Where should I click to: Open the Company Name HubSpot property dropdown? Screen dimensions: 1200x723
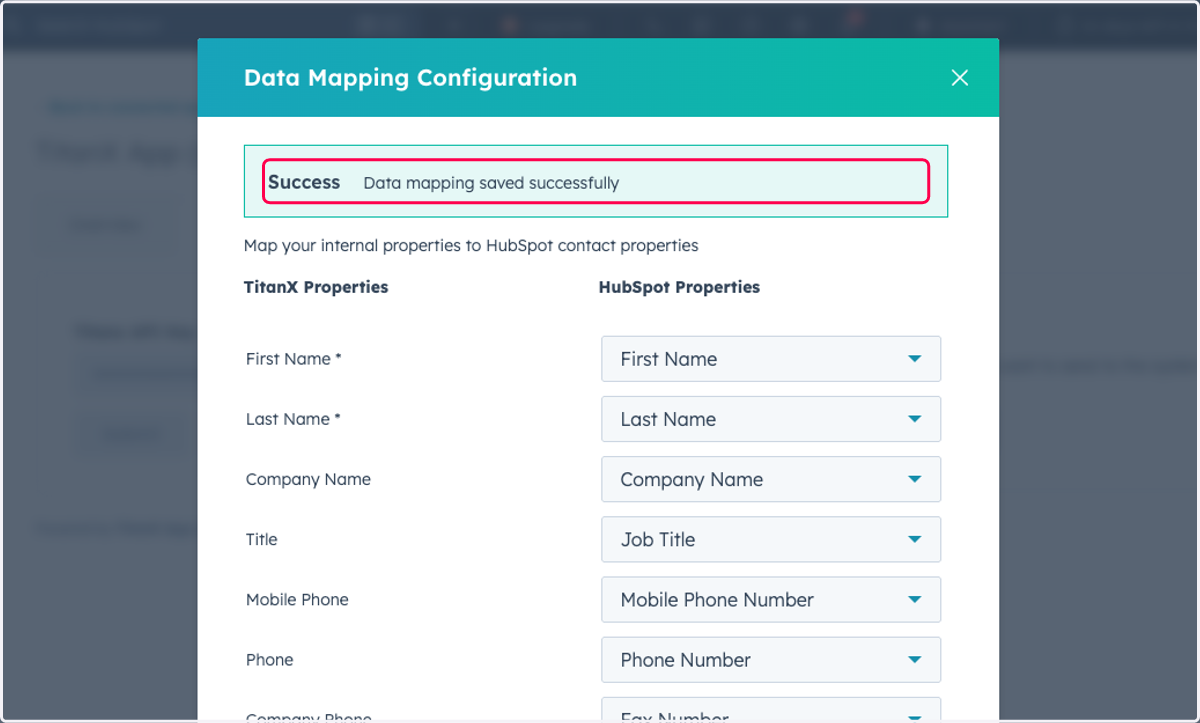pos(771,479)
